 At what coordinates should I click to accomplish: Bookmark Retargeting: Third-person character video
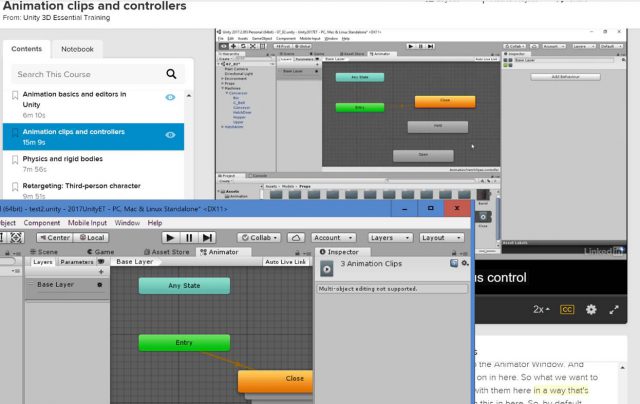pos(15,186)
